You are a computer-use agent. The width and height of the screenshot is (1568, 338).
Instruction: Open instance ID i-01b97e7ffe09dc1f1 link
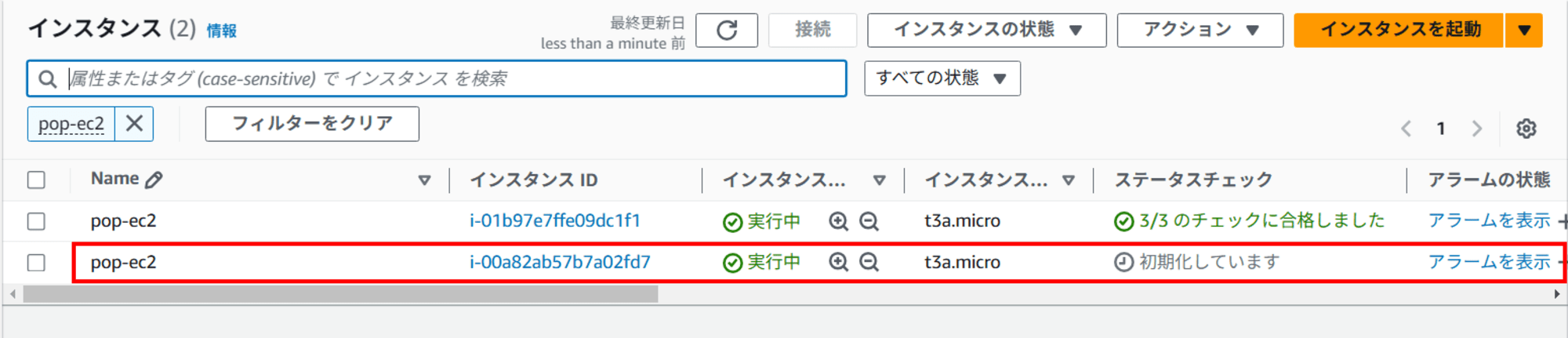[555, 221]
